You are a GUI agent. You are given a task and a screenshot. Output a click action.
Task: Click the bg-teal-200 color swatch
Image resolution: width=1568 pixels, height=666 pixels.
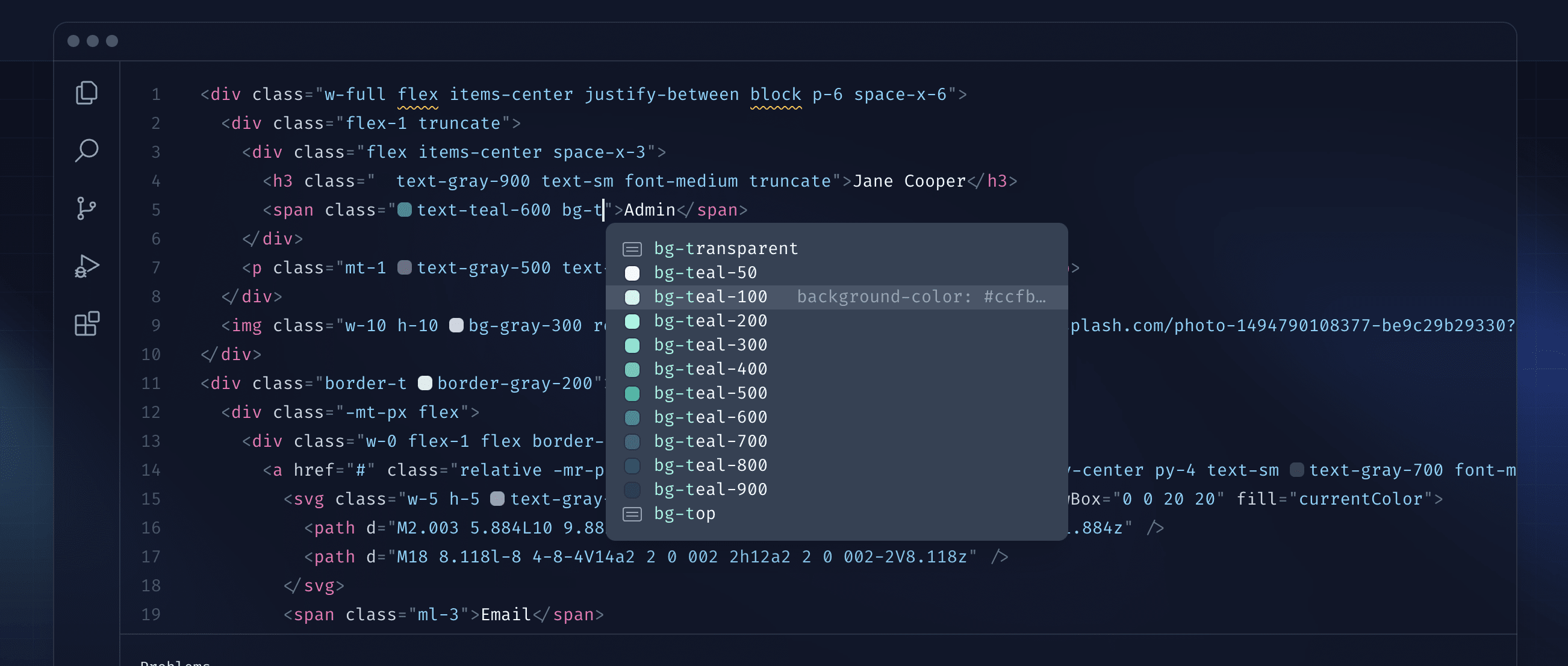(x=632, y=322)
